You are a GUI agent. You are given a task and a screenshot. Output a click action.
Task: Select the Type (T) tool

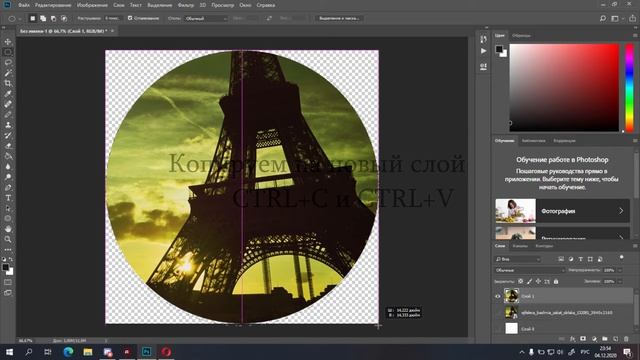(x=8, y=198)
